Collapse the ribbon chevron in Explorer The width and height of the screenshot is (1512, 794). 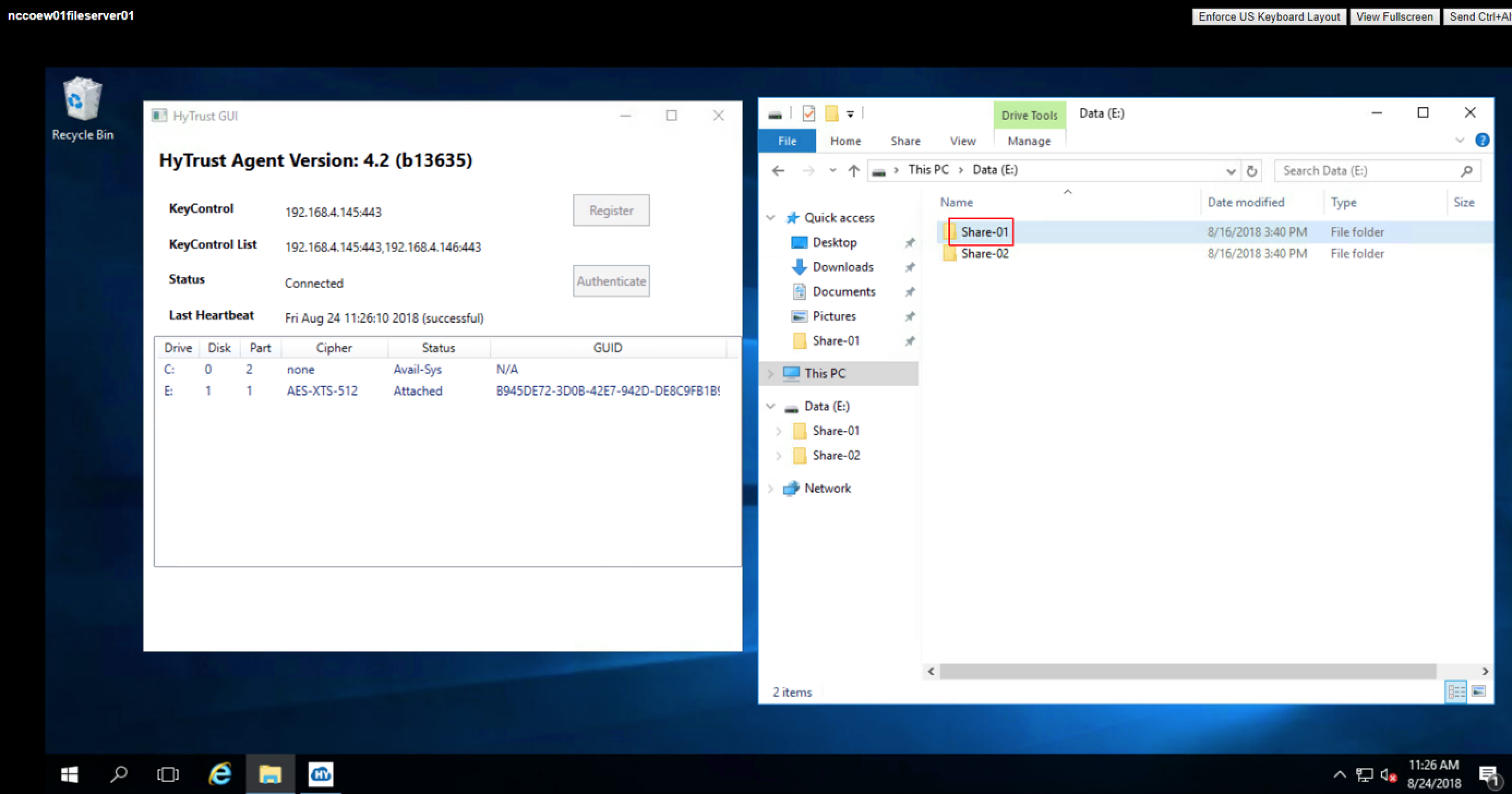click(1460, 140)
